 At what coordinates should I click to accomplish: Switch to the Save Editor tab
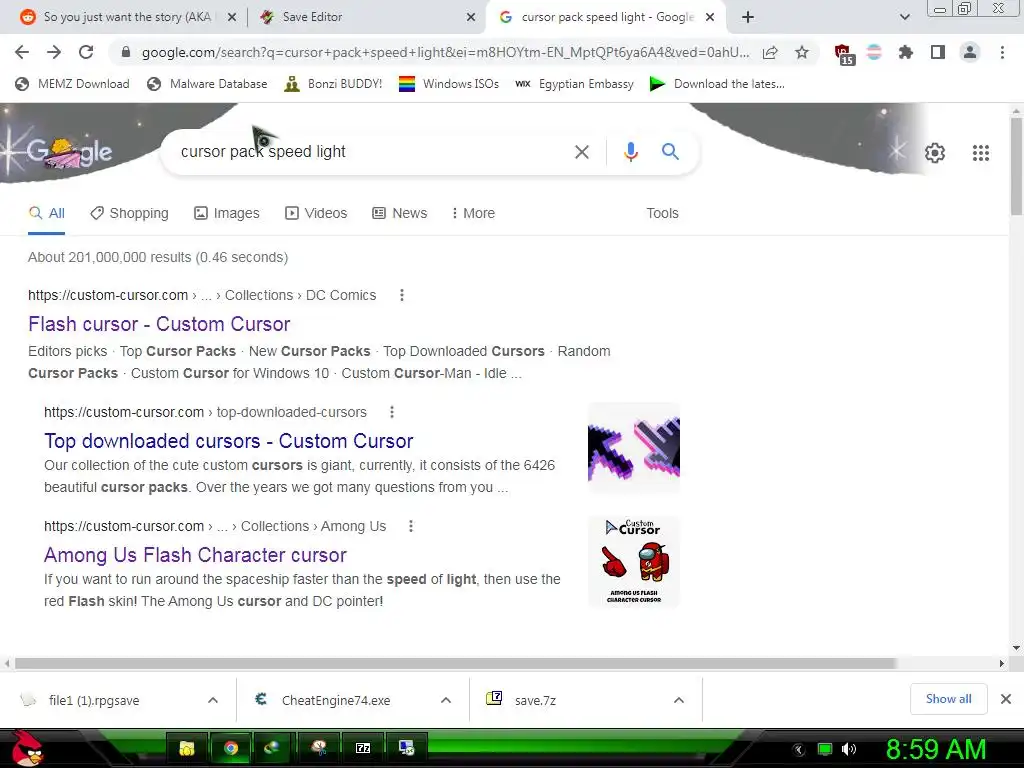click(x=367, y=17)
